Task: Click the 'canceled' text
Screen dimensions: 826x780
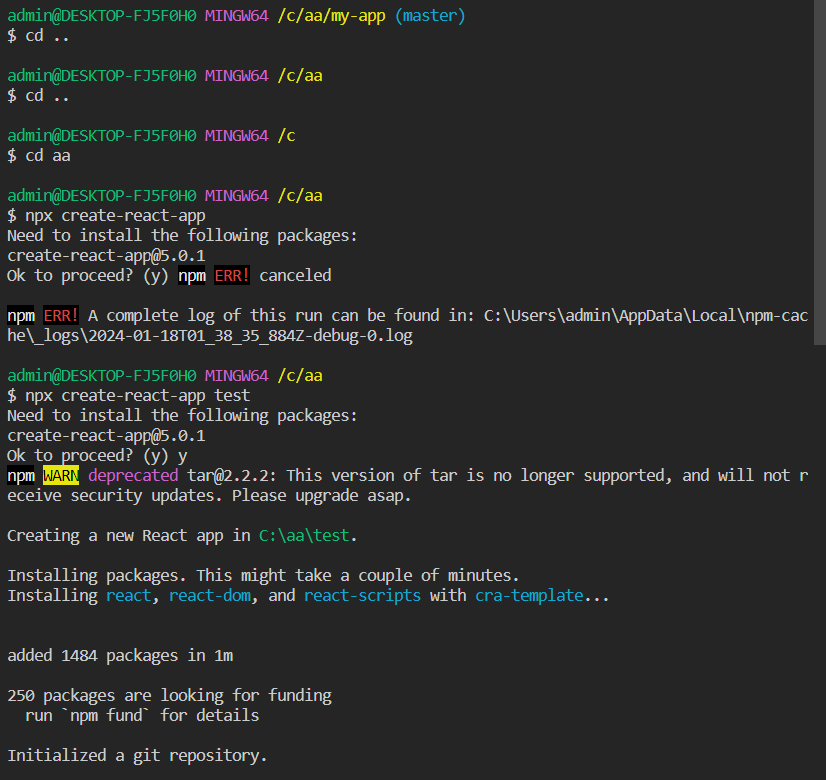Action: point(295,275)
